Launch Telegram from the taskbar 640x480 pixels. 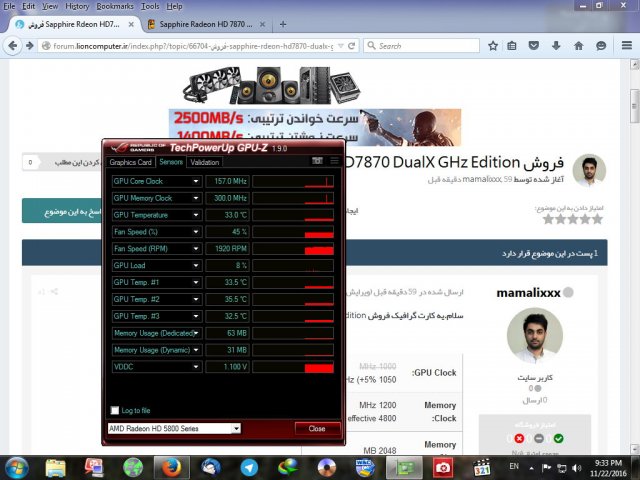pyautogui.click(x=249, y=466)
